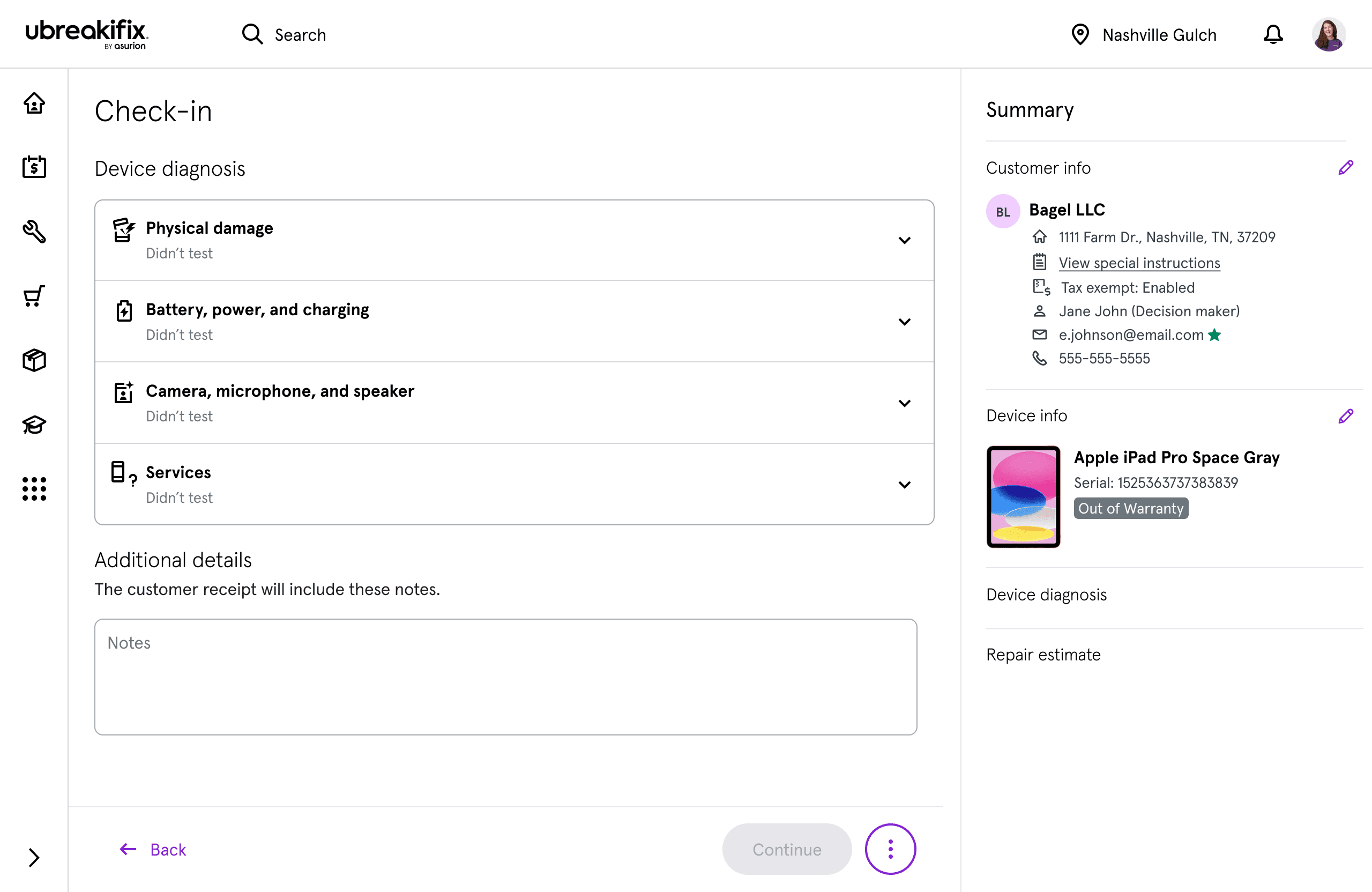1372x892 pixels.
Task: Open the graduation cap training icon
Action: click(34, 425)
